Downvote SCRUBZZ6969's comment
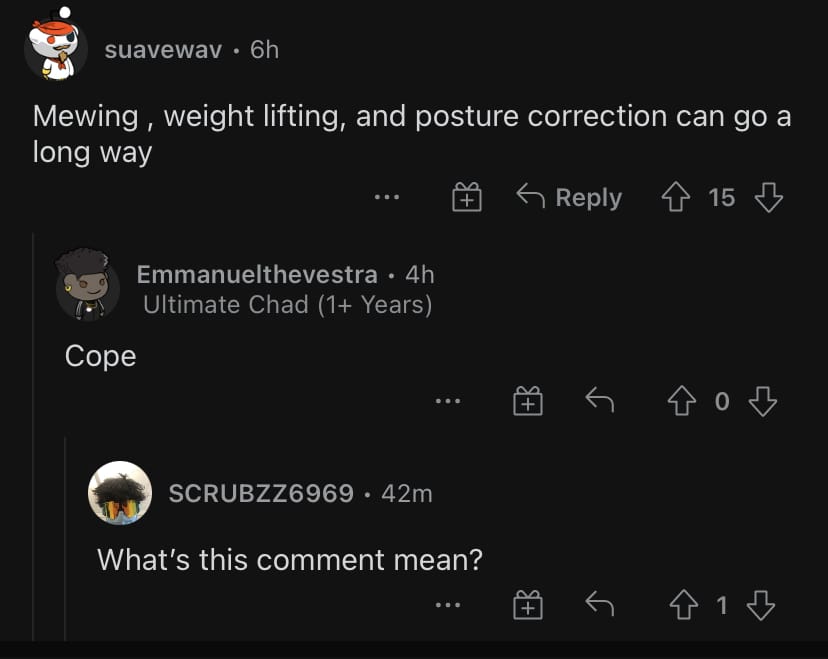Viewport: 828px width, 659px height. [x=761, y=605]
